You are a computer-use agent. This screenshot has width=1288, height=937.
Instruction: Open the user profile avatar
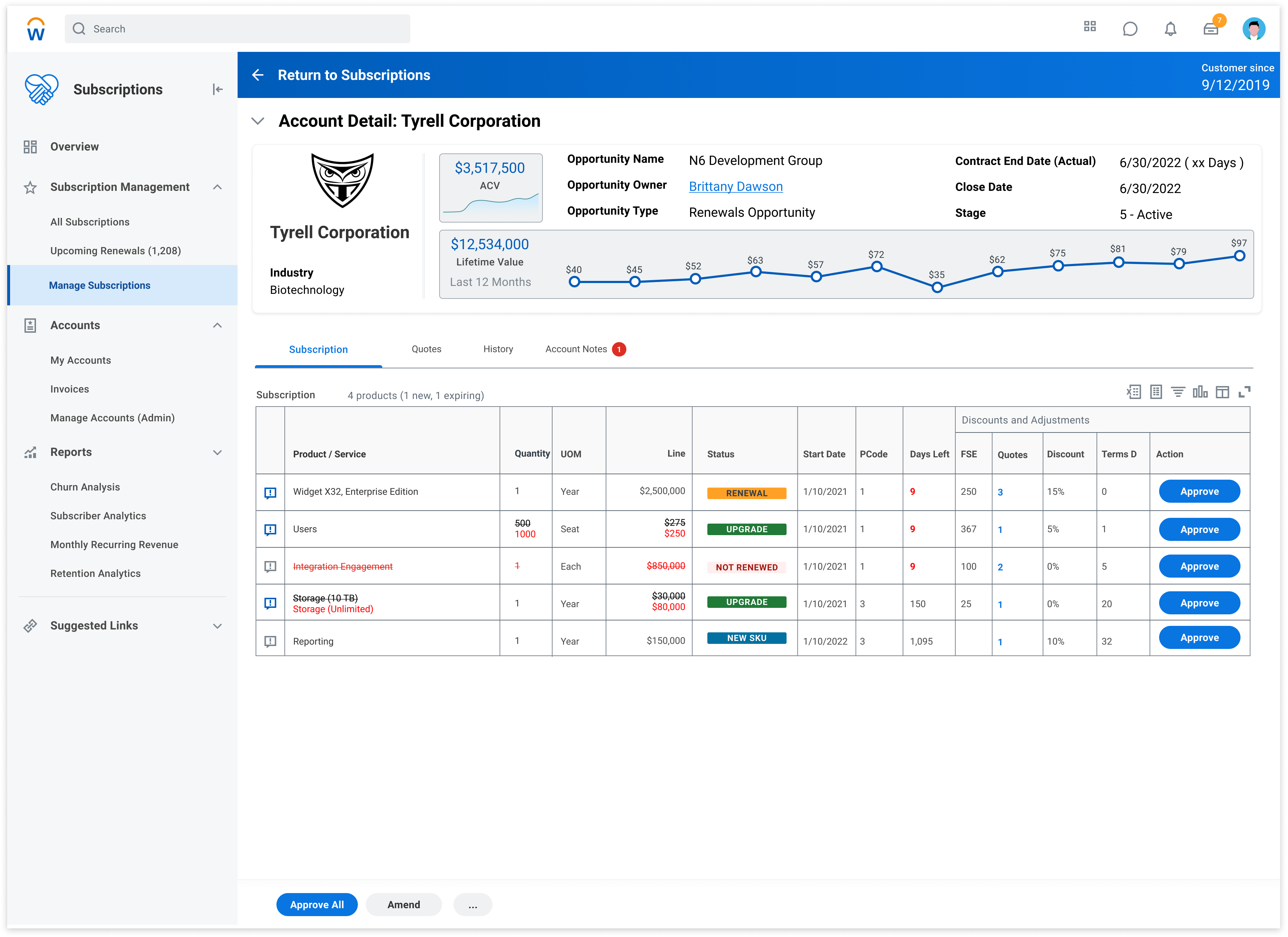tap(1253, 28)
